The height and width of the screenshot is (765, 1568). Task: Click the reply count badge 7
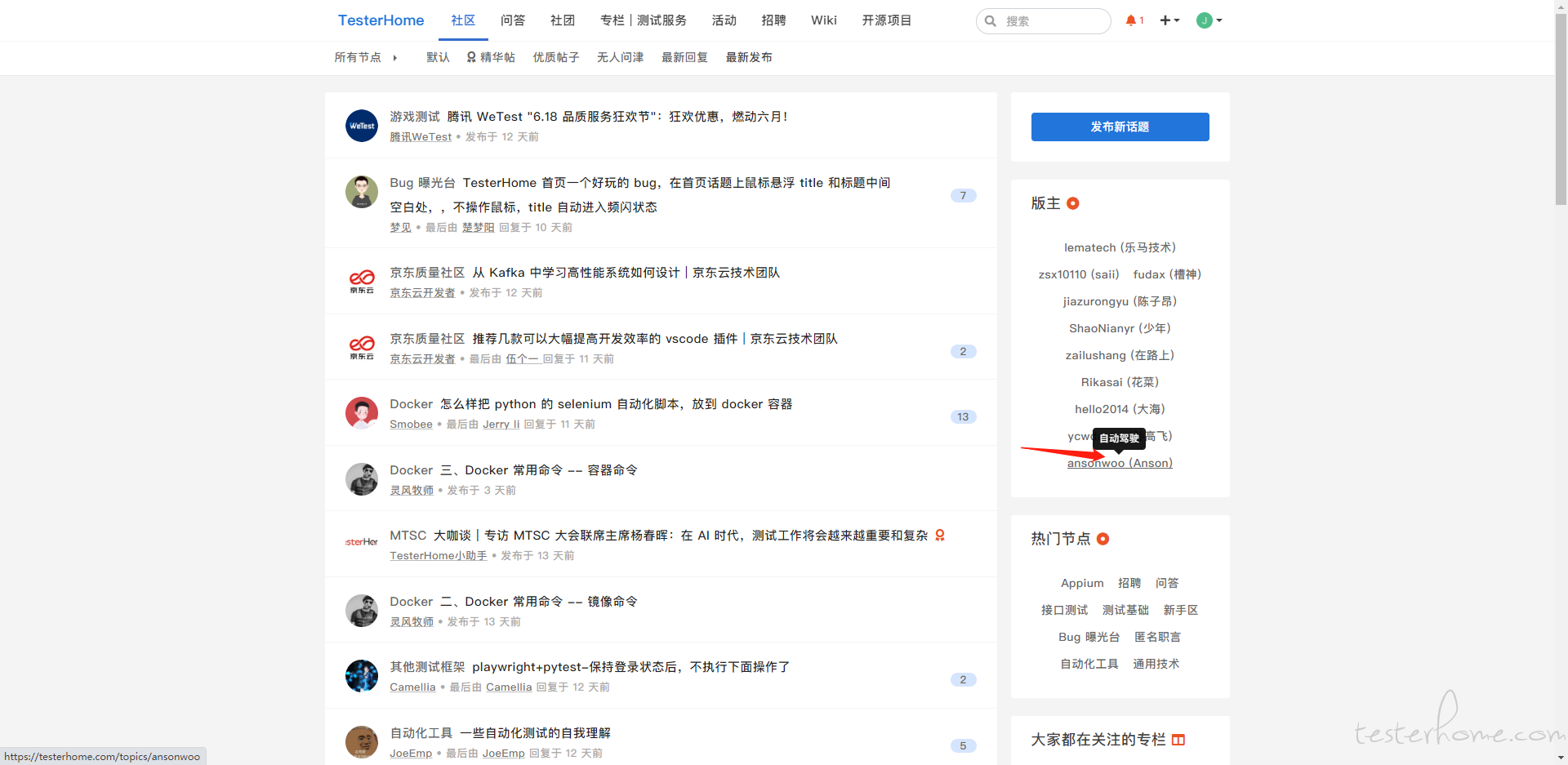point(963,195)
